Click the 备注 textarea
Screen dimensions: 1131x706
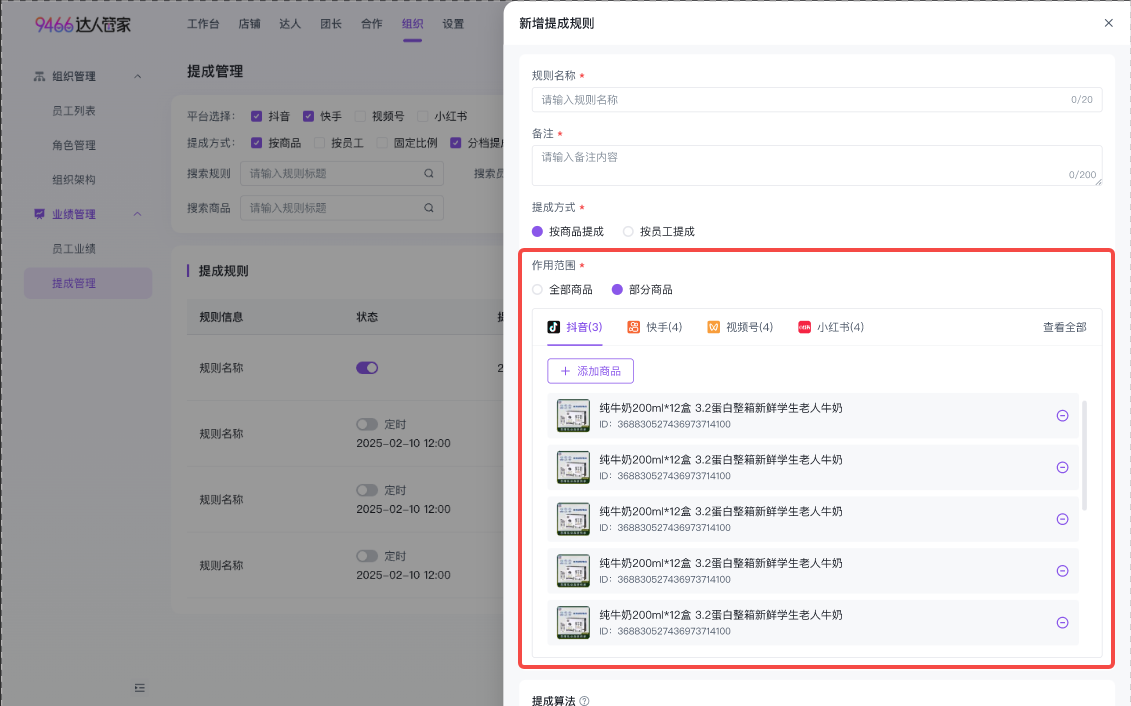coord(817,165)
